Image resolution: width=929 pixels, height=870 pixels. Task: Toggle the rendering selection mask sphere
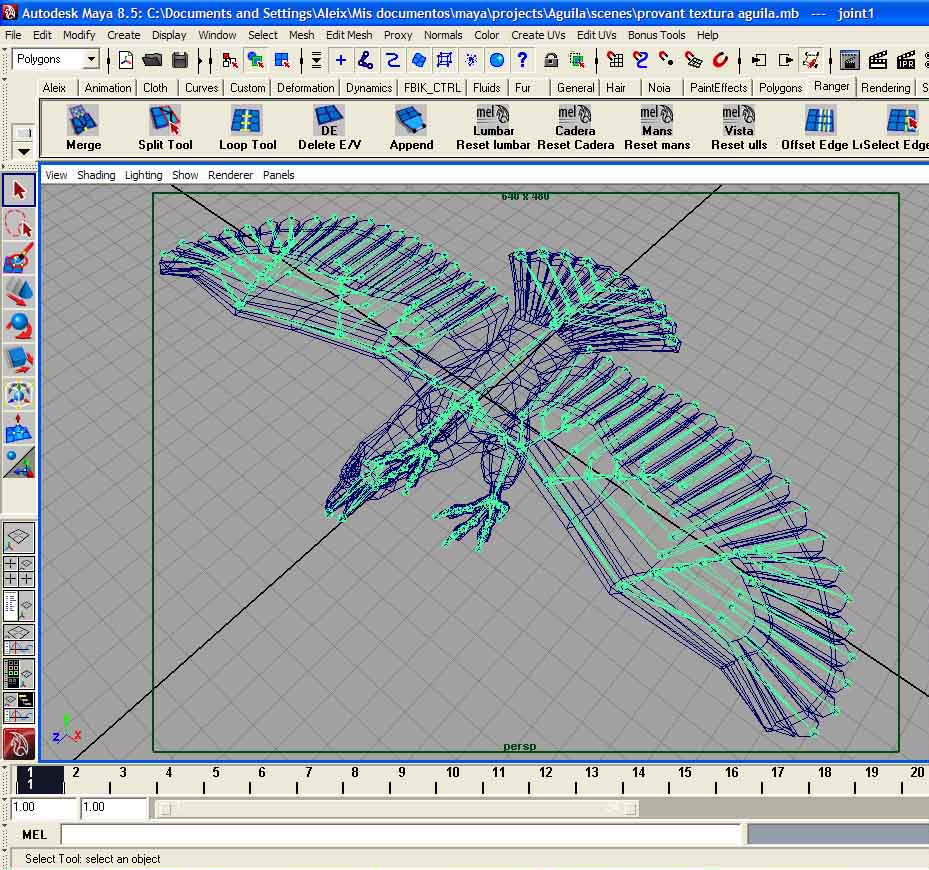497,60
